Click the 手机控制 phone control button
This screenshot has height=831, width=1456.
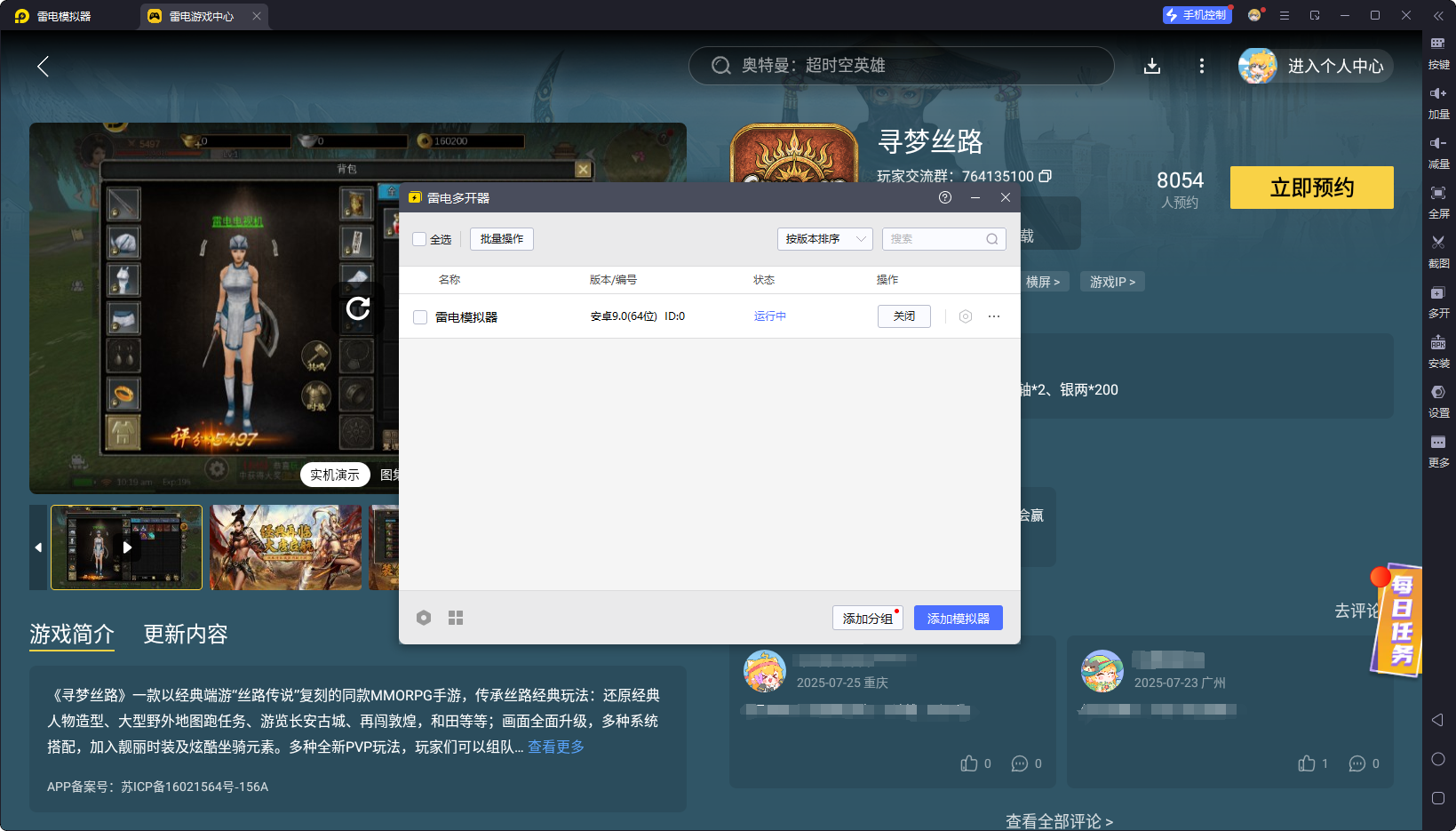coord(1197,15)
